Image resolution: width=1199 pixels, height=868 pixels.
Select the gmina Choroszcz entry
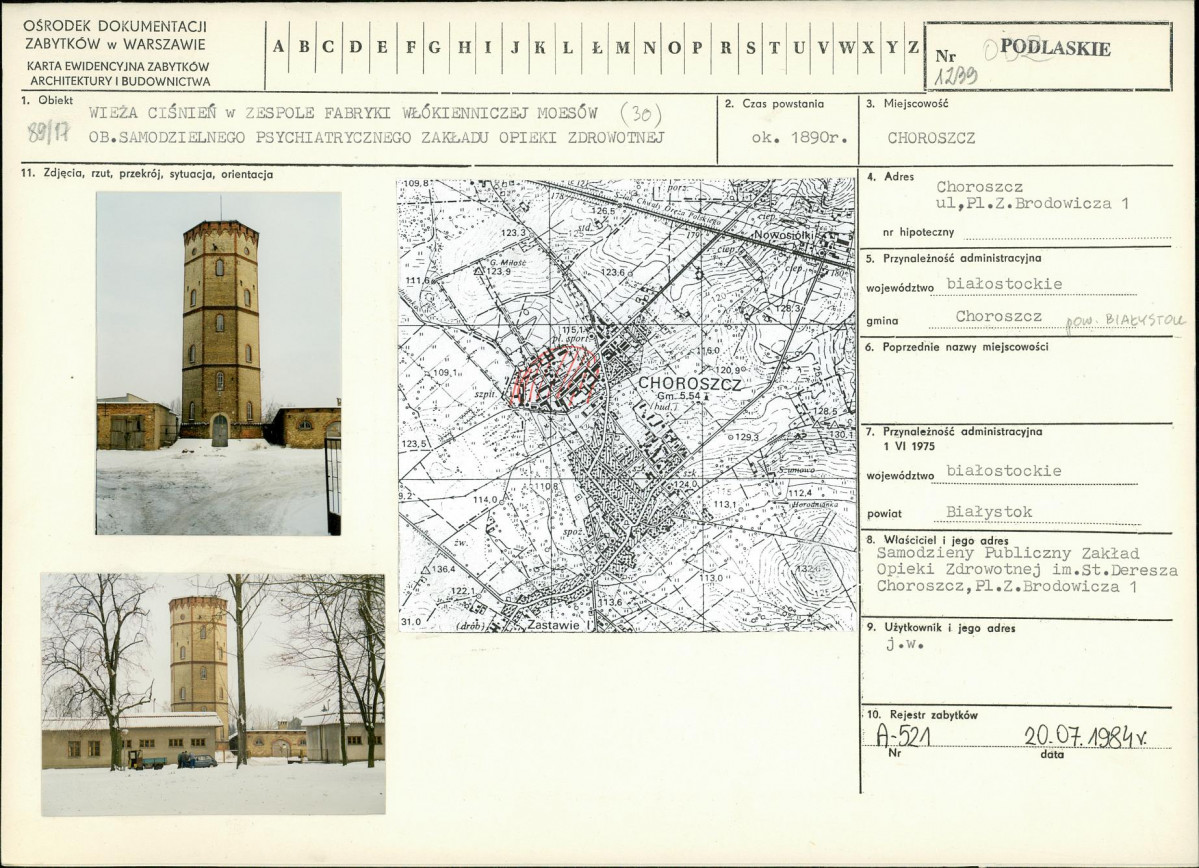coord(998,316)
